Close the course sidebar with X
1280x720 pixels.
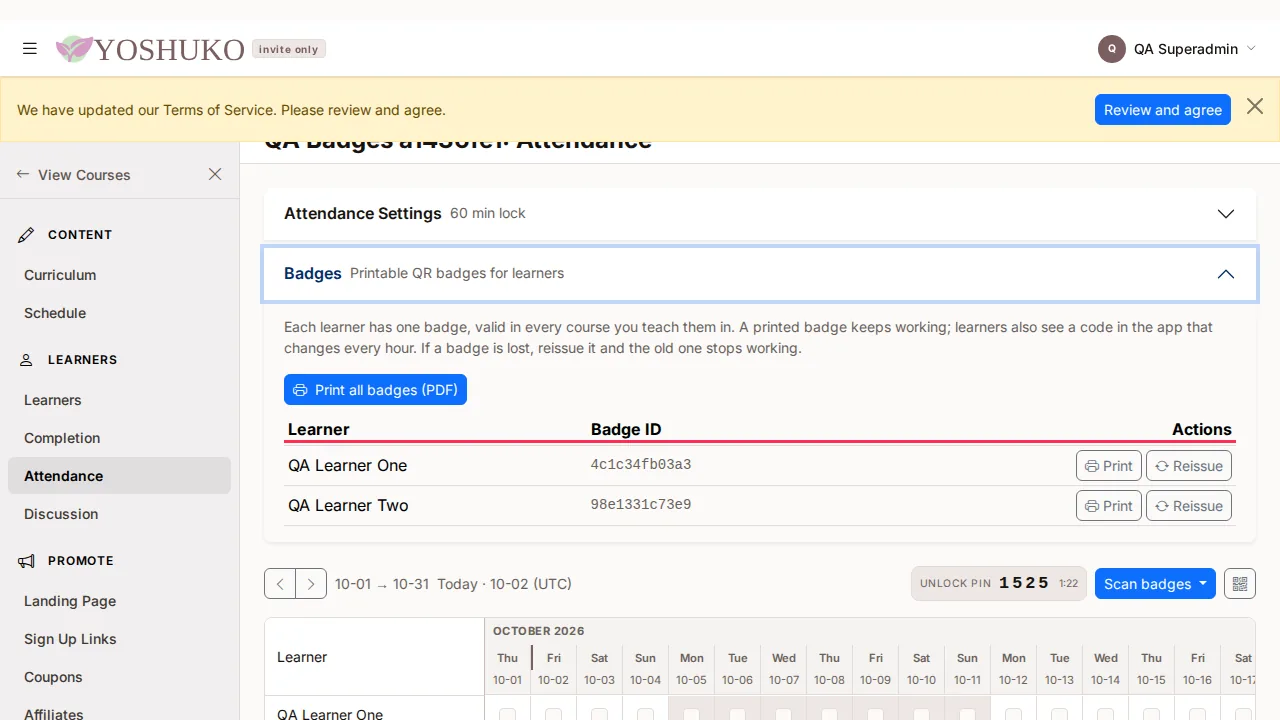pyautogui.click(x=215, y=174)
